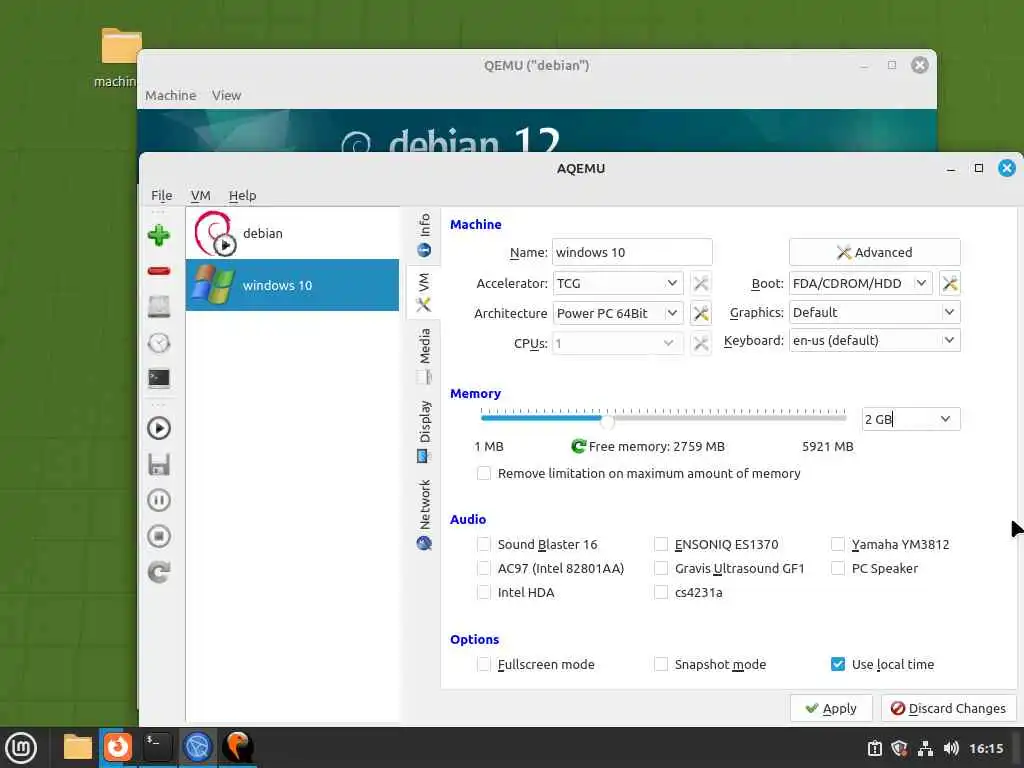Save the VM state with the floppy icon
This screenshot has height=768, width=1024.
pyautogui.click(x=159, y=464)
